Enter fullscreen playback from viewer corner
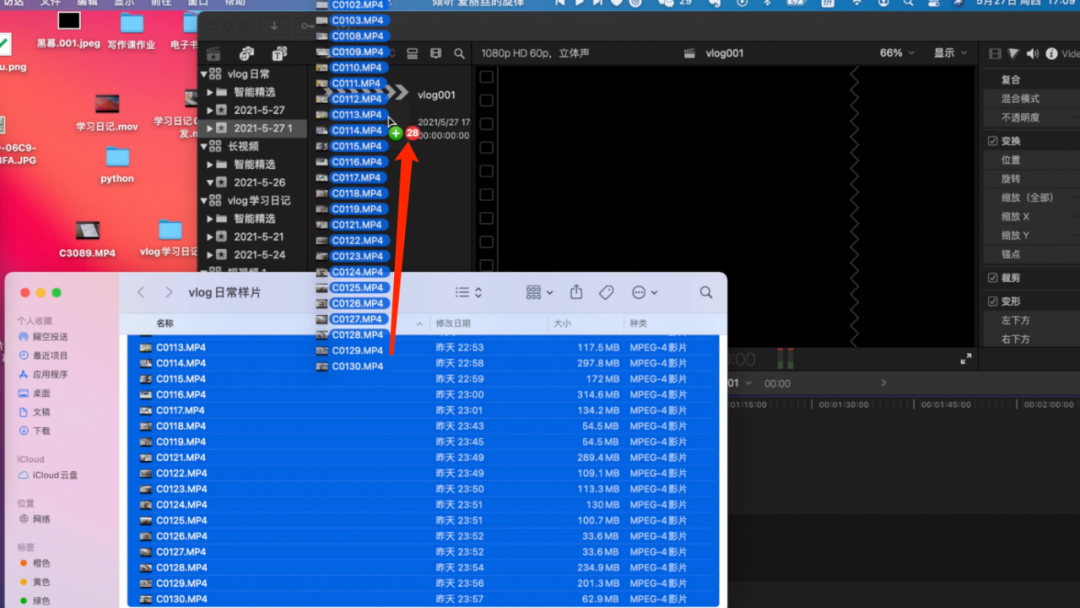 pos(966,359)
